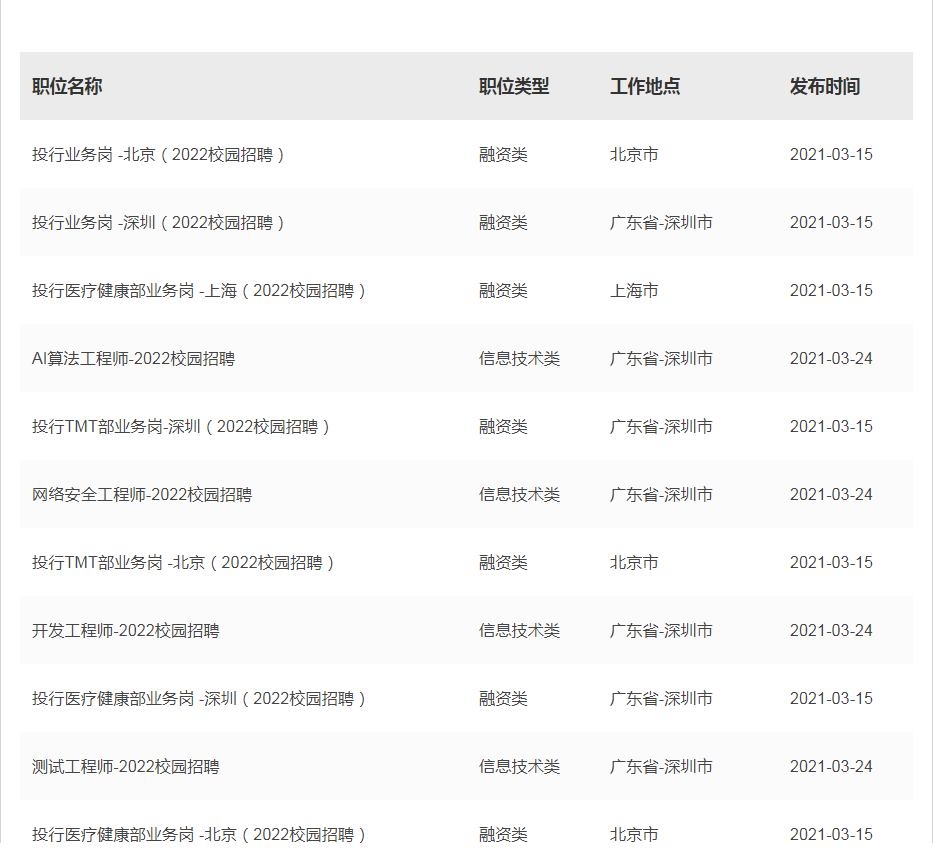Open 开发工程师-2022校园招聘 posting
This screenshot has width=933, height=851.
[125, 631]
